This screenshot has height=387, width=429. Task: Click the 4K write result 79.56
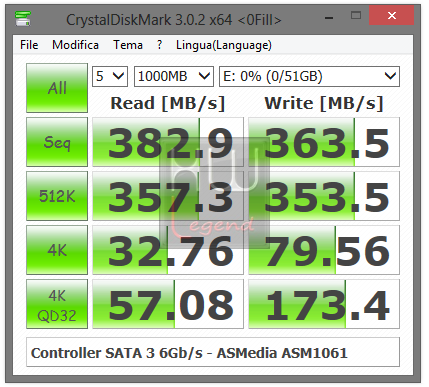coord(324,250)
